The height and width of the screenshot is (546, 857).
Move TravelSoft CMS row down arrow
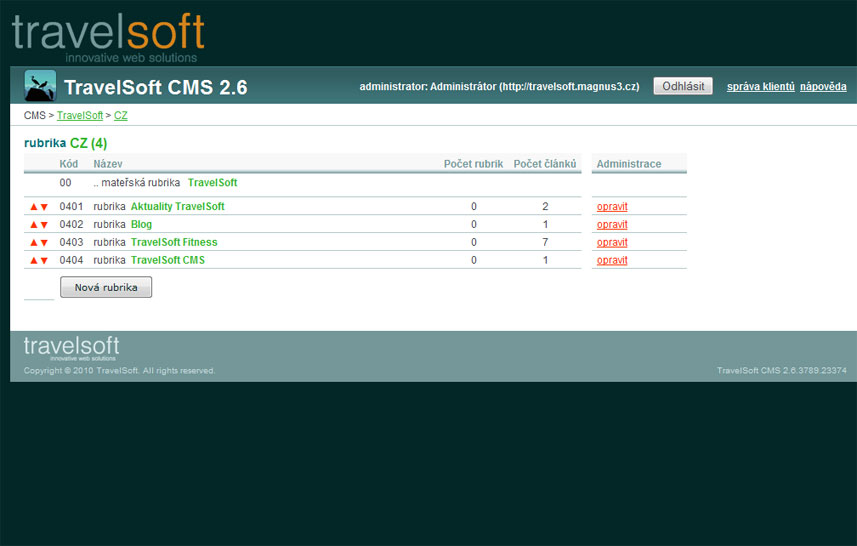pyautogui.click(x=44, y=261)
